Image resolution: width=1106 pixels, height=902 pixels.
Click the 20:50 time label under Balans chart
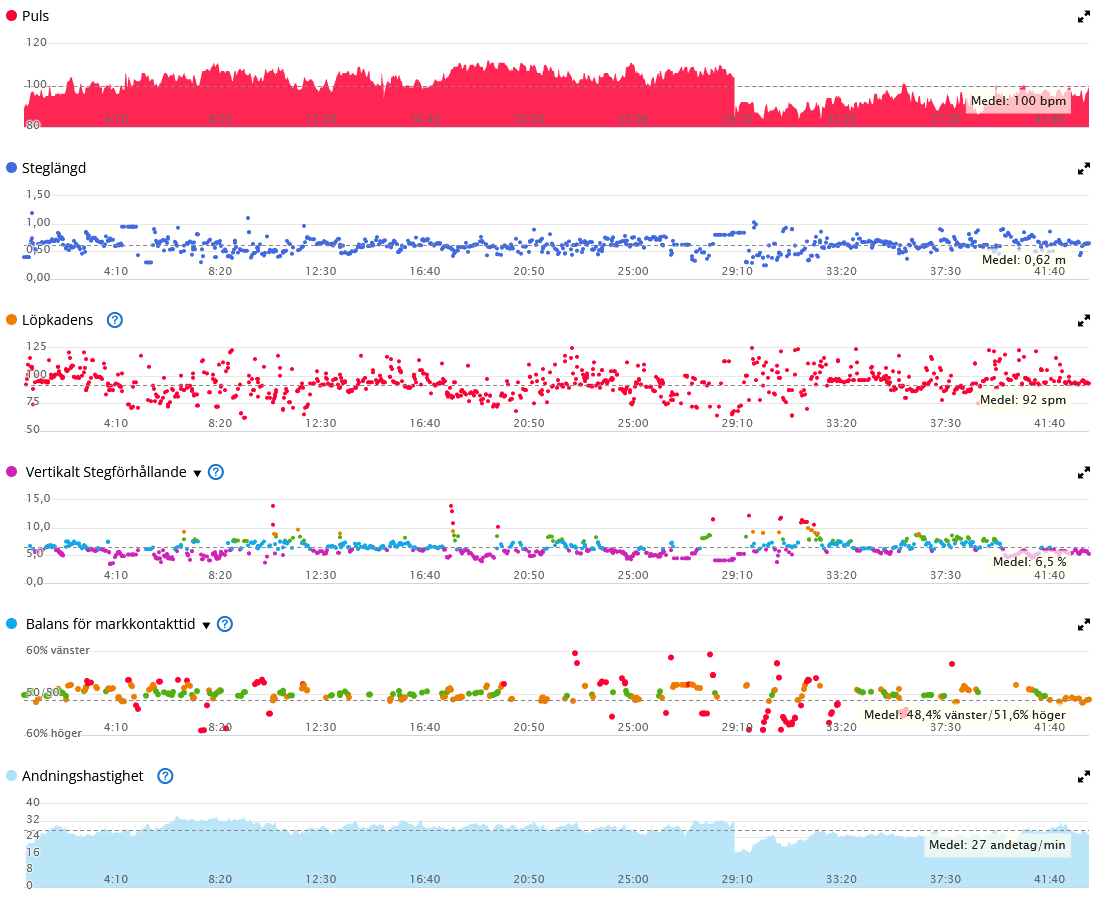tap(529, 727)
